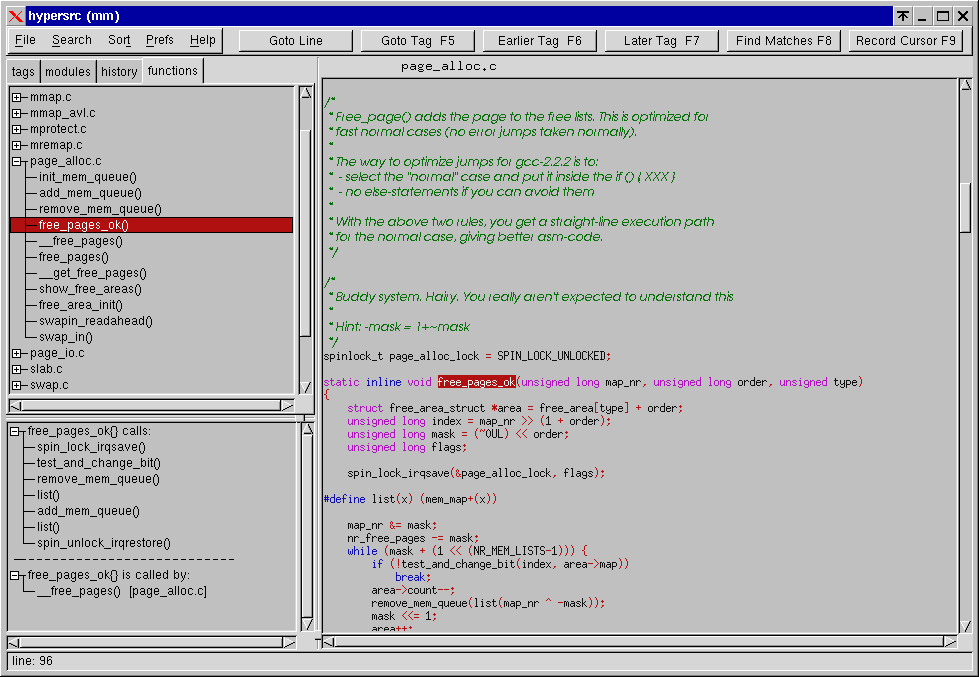Click the Record Cursor F9 button
This screenshot has width=979, height=677.
point(906,41)
